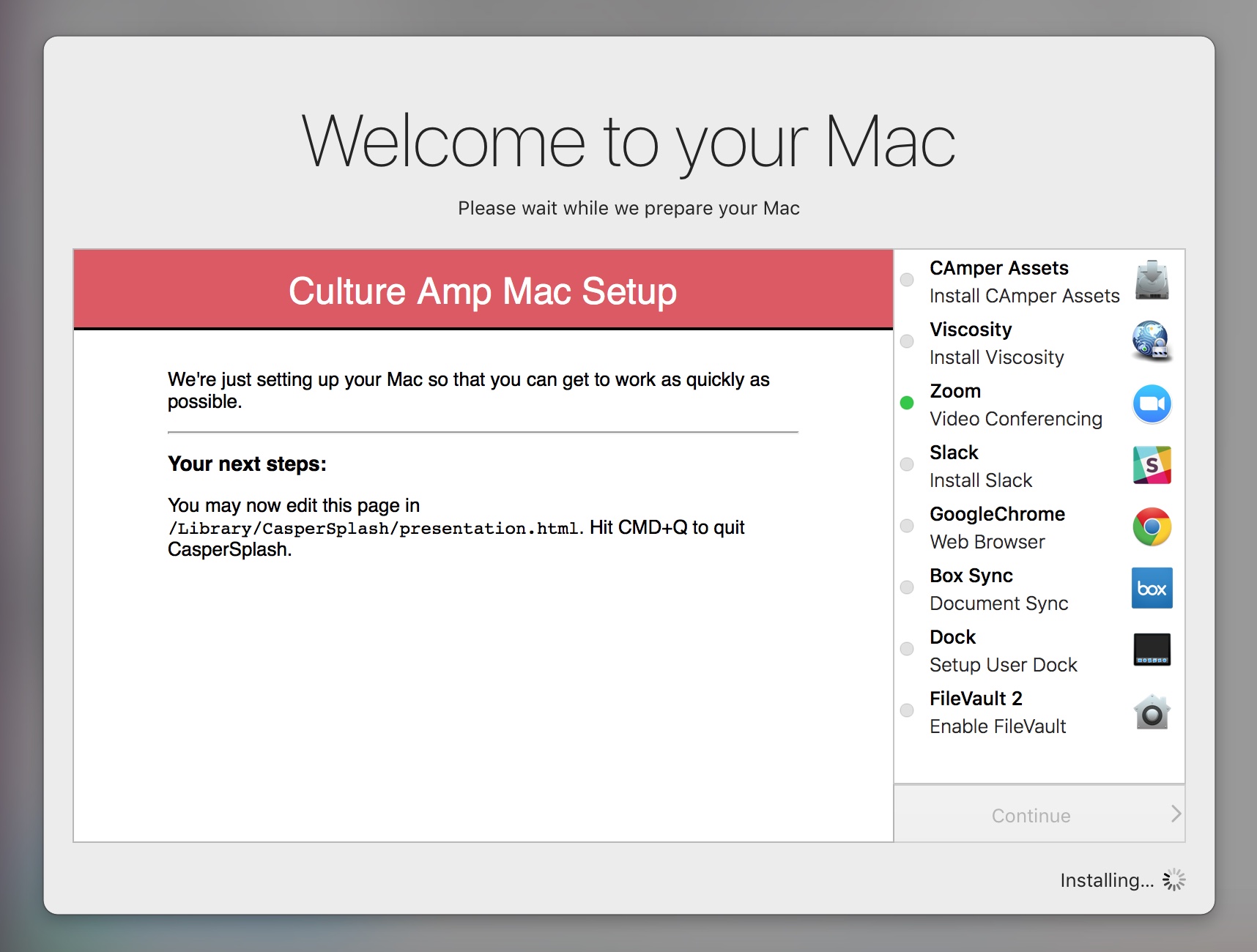Click the Viscosity globe icon
The width and height of the screenshot is (1257, 952).
(x=1152, y=342)
